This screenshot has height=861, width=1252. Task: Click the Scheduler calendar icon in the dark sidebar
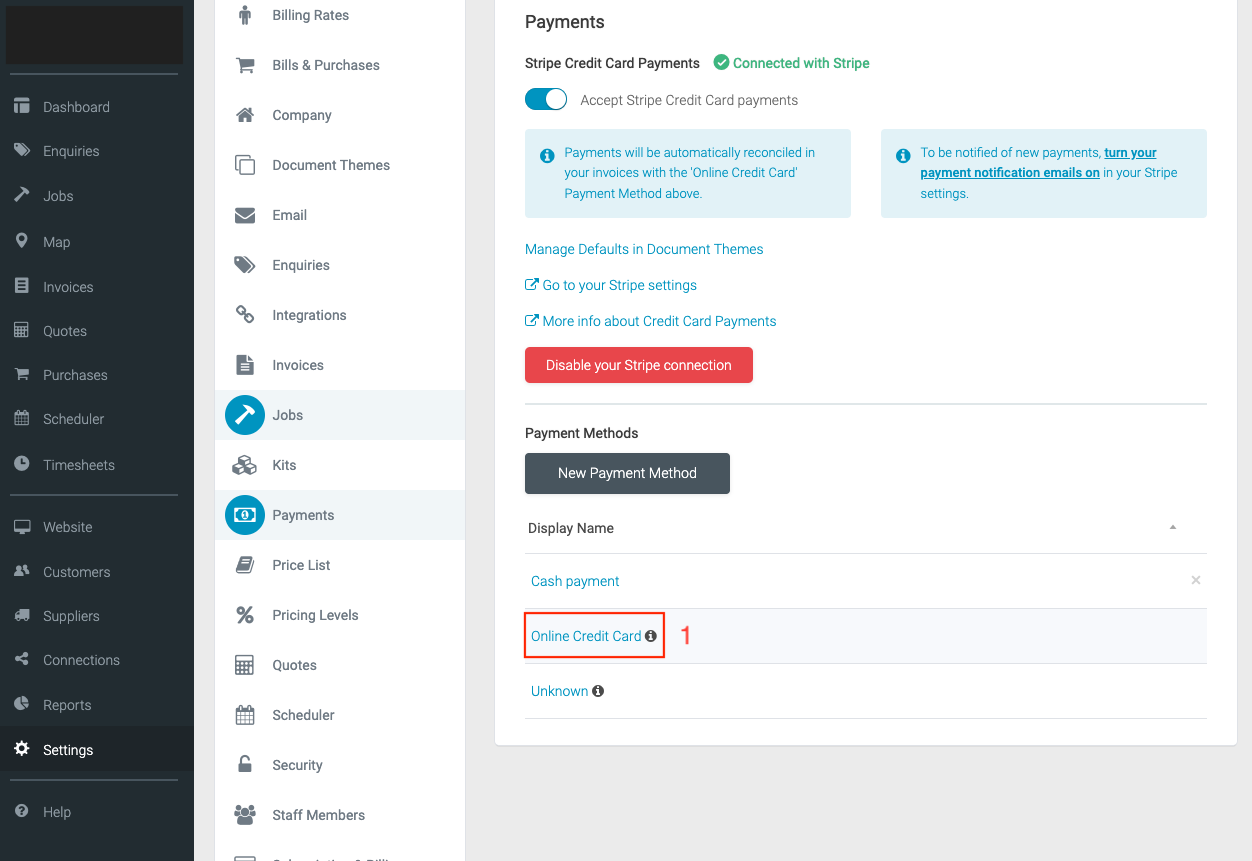(22, 418)
